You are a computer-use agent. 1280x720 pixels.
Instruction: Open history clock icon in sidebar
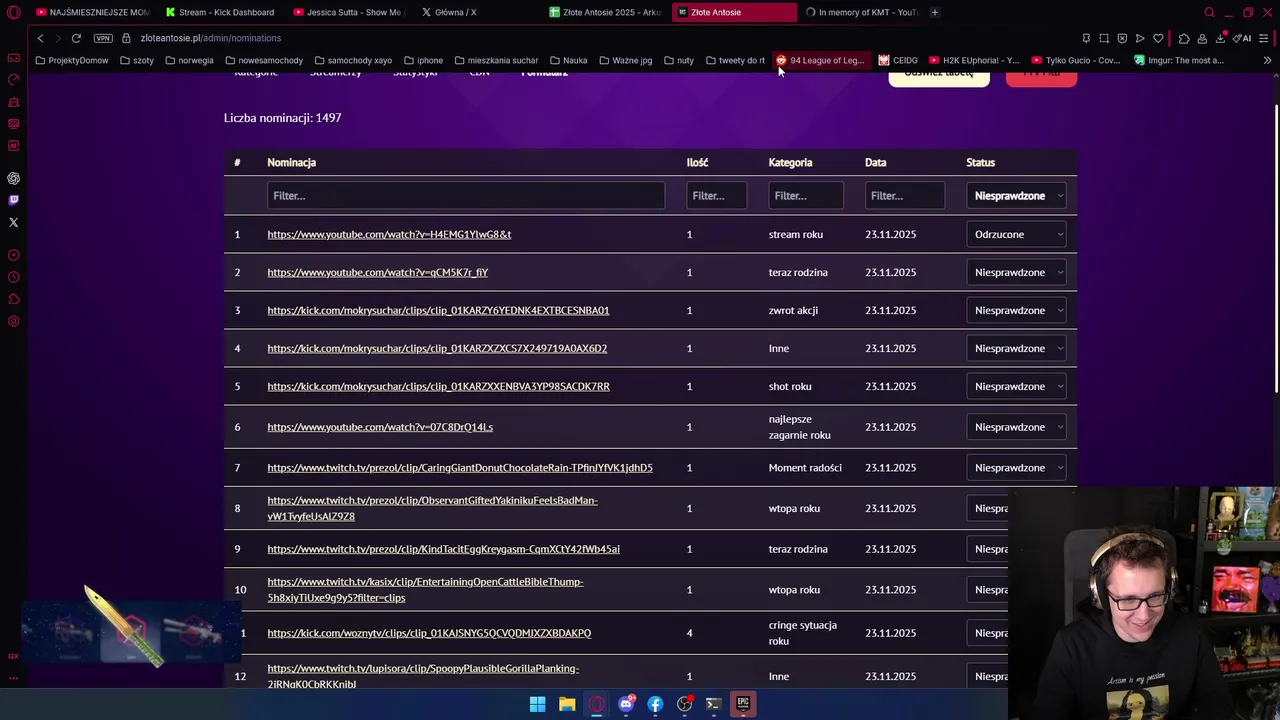pyautogui.click(x=14, y=277)
